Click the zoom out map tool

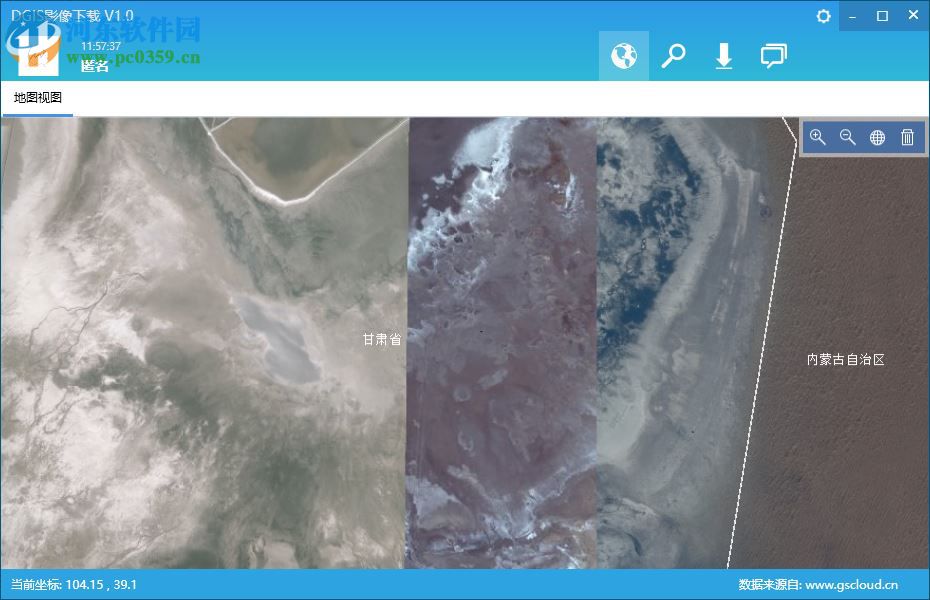pos(848,138)
